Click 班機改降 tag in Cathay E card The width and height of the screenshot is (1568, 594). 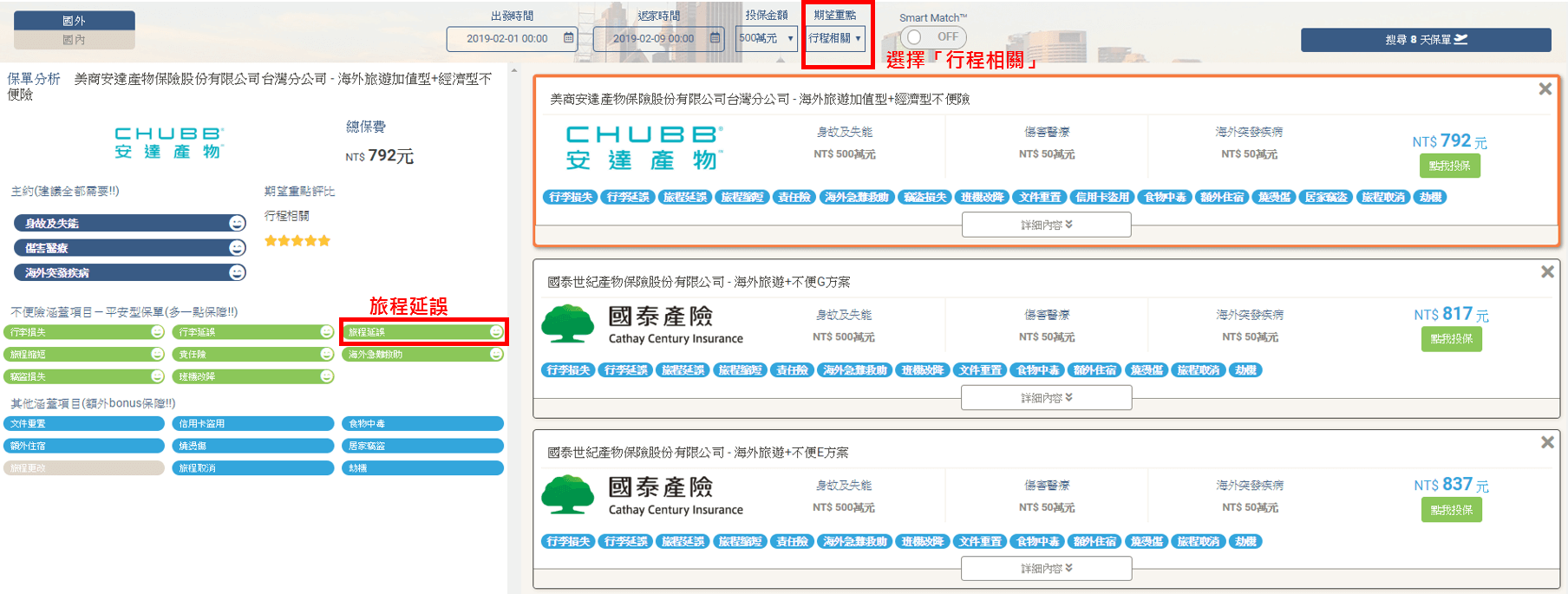(923, 542)
